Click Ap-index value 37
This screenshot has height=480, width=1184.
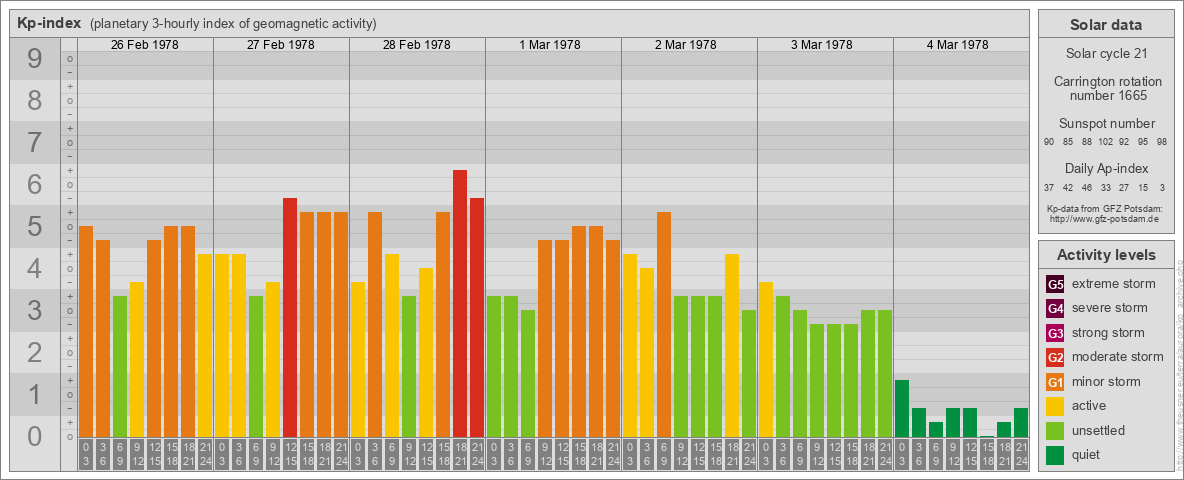pyautogui.click(x=1049, y=187)
